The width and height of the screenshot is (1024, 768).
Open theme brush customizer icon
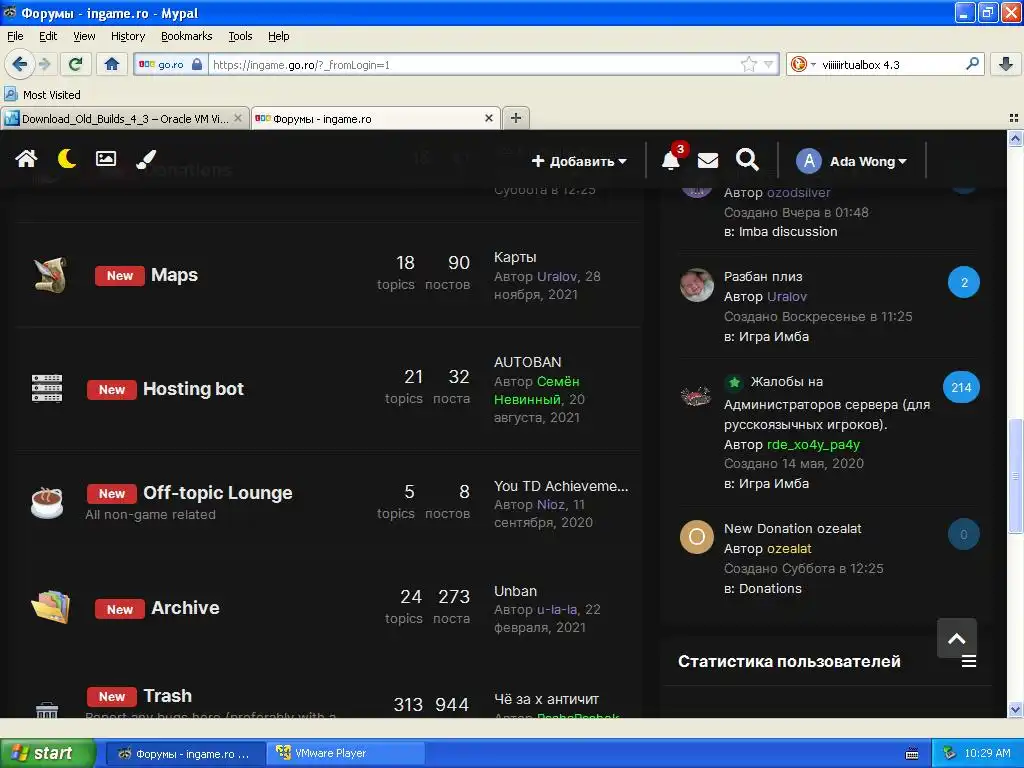pyautogui.click(x=146, y=159)
